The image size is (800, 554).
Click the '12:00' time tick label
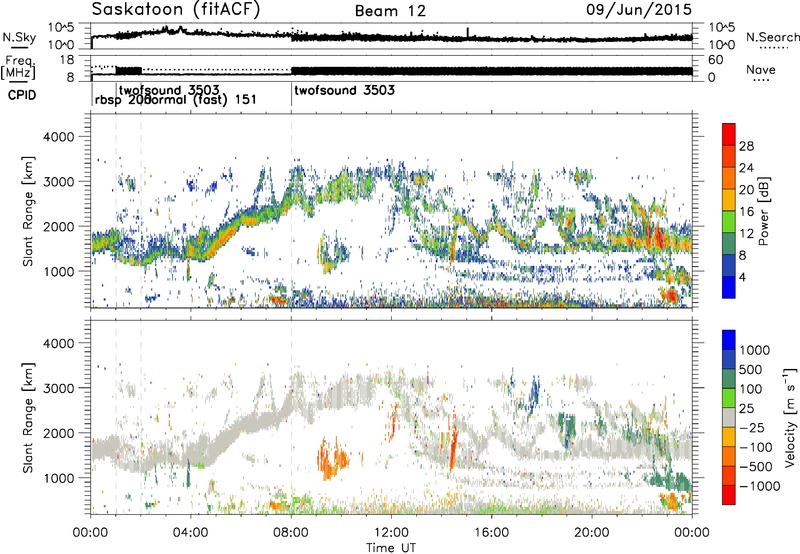[391, 533]
